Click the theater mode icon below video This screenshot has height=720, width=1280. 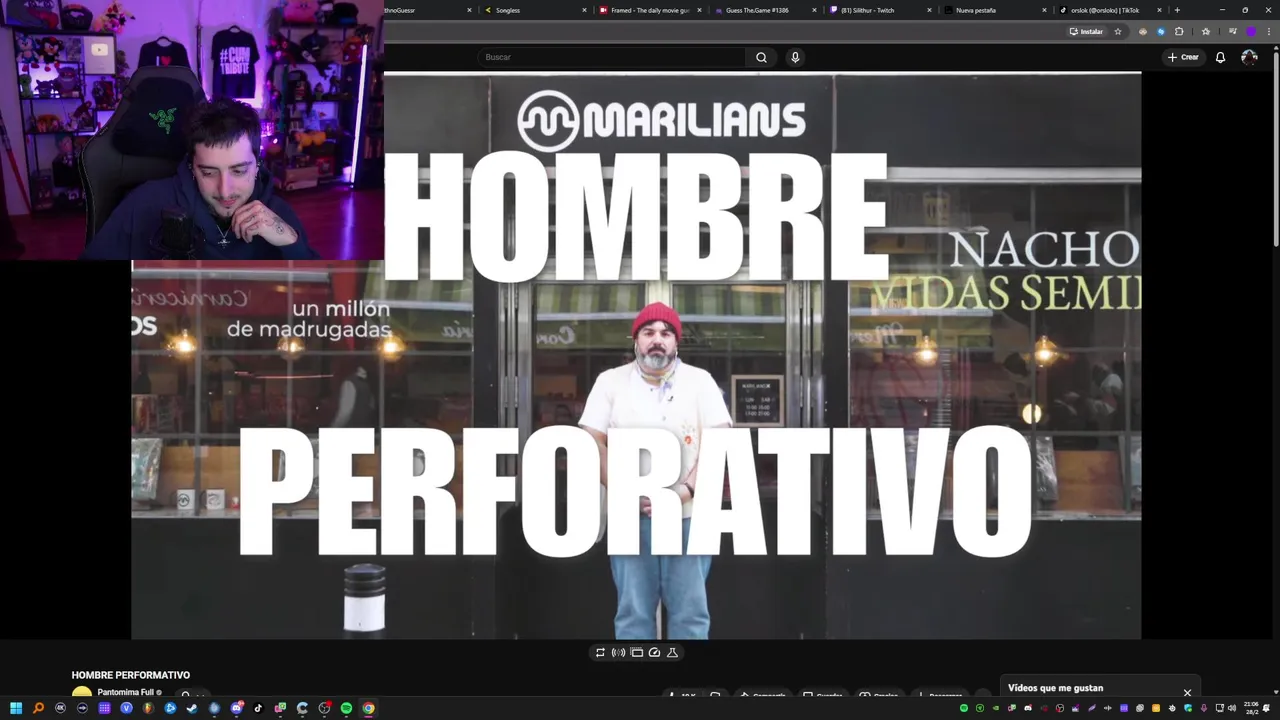click(636, 652)
